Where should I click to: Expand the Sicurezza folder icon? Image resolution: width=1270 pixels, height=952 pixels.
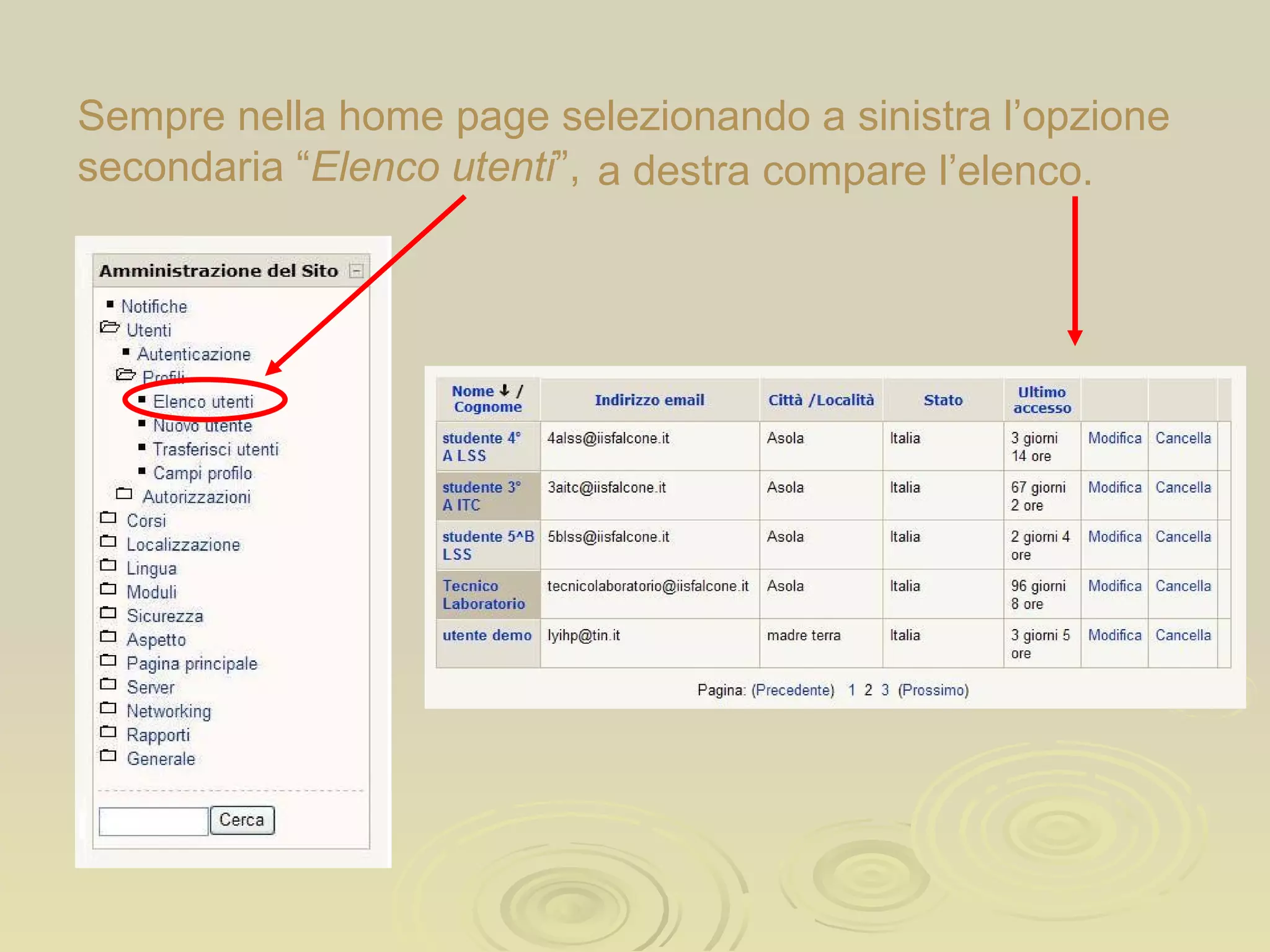click(109, 613)
